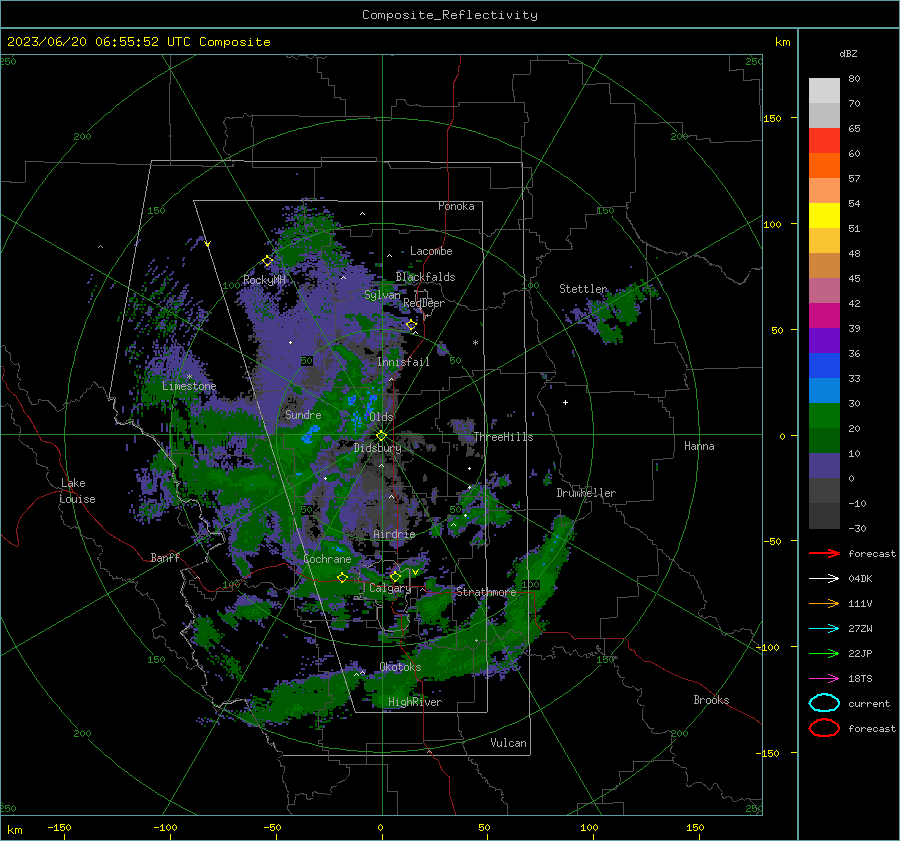This screenshot has height=841, width=900.
Task: Select the orange 111V arrow in the legend
Action: coord(824,603)
